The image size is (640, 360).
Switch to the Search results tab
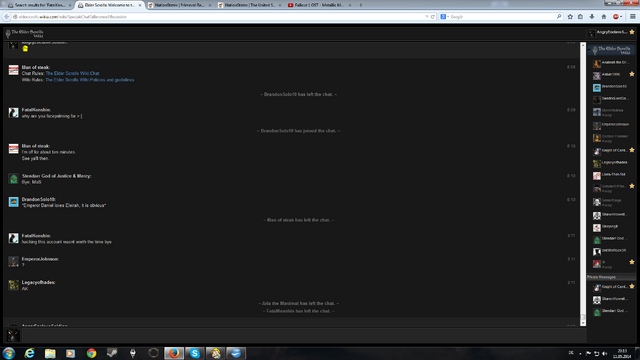point(39,5)
